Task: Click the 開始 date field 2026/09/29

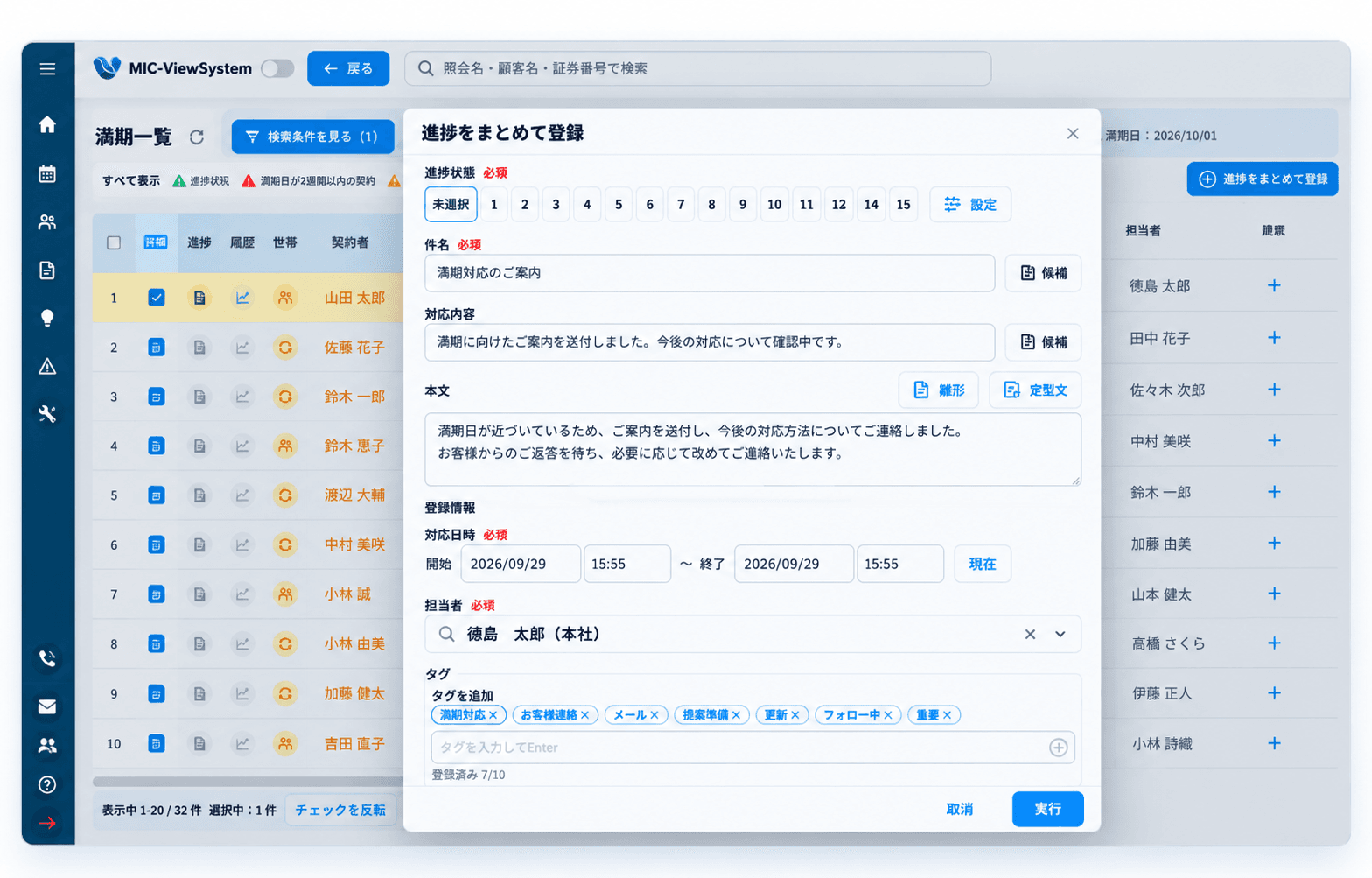Action: (521, 564)
